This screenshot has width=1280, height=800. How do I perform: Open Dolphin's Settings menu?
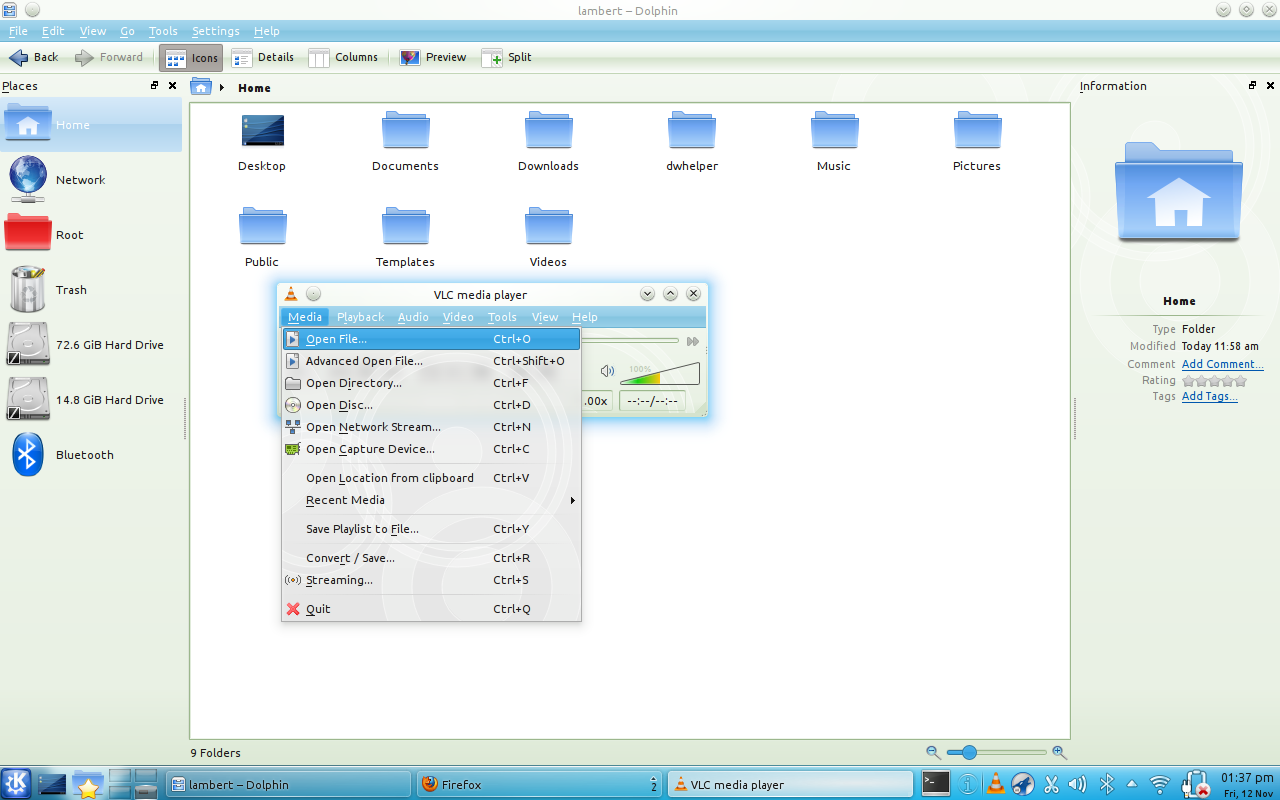216,31
